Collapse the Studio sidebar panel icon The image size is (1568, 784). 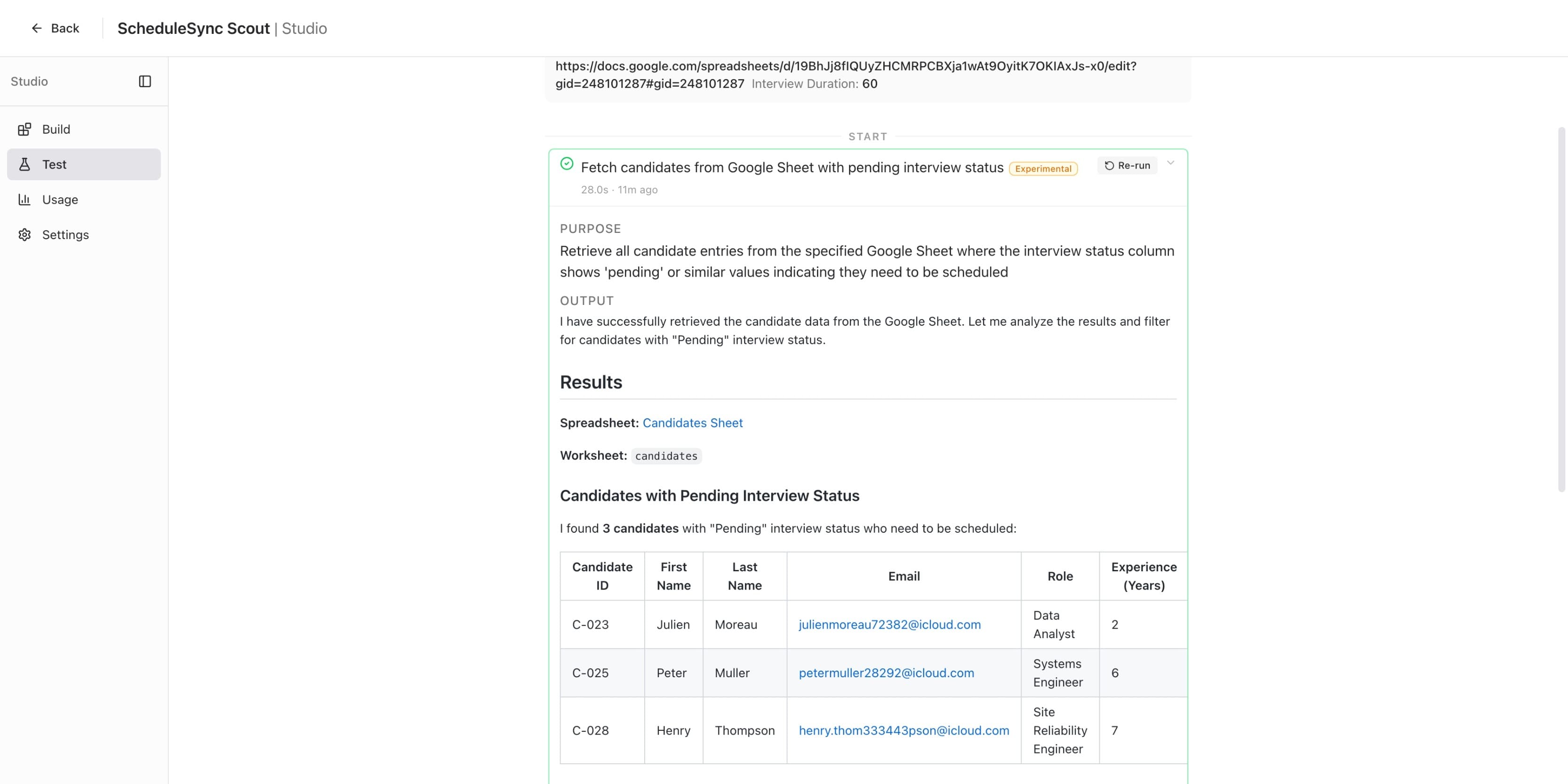pos(145,81)
